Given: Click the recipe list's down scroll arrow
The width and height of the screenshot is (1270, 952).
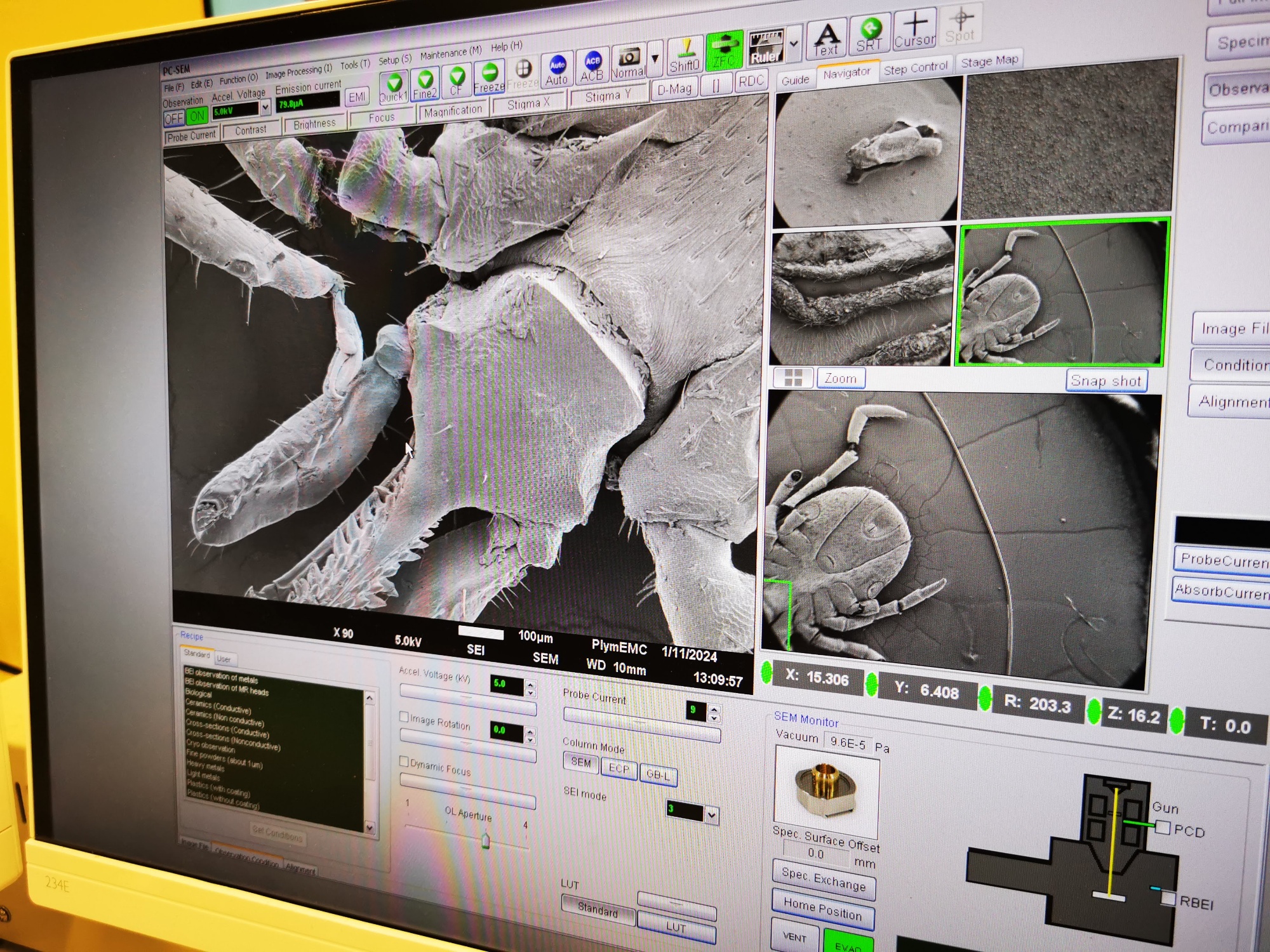Looking at the screenshot, I should (x=370, y=827).
